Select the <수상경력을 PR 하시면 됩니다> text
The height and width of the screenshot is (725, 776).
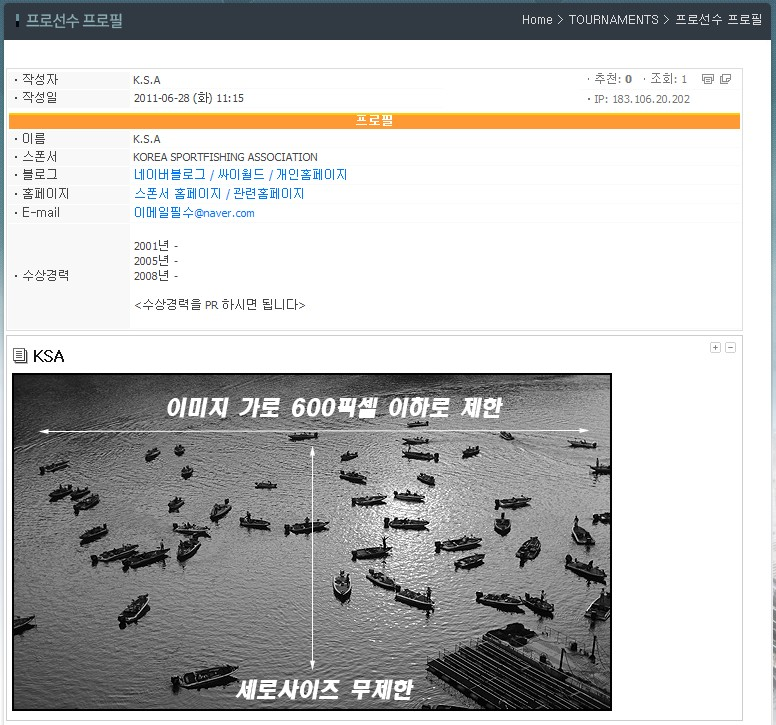point(220,304)
